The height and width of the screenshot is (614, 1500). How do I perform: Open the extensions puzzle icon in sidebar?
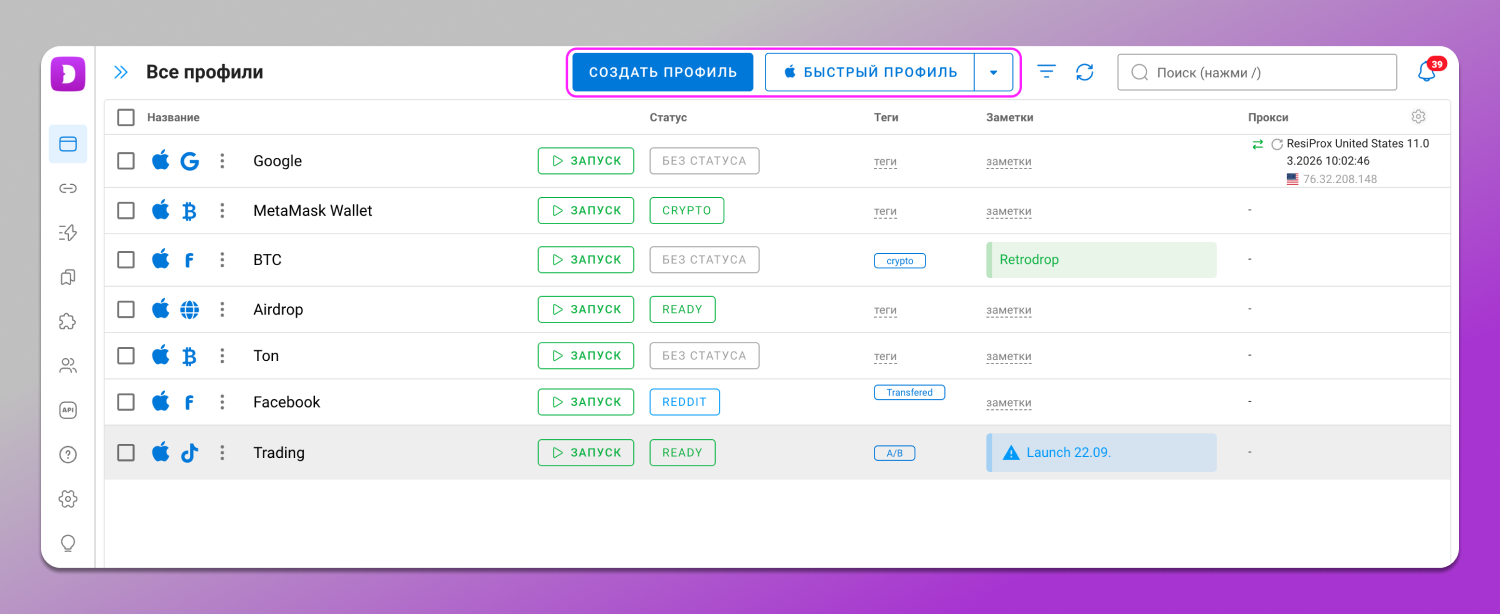(x=68, y=321)
